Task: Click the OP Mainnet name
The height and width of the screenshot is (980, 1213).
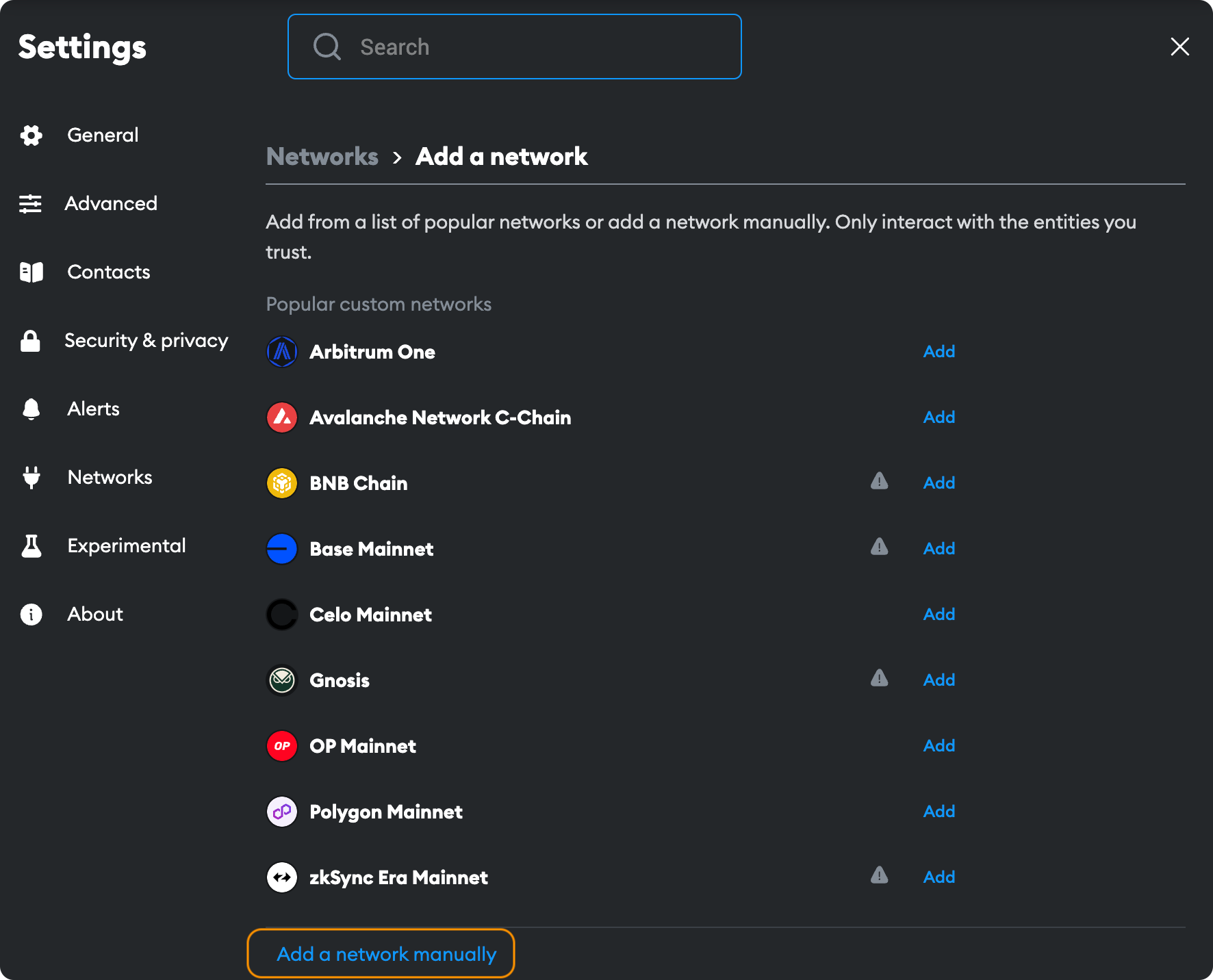Action: coord(363,746)
